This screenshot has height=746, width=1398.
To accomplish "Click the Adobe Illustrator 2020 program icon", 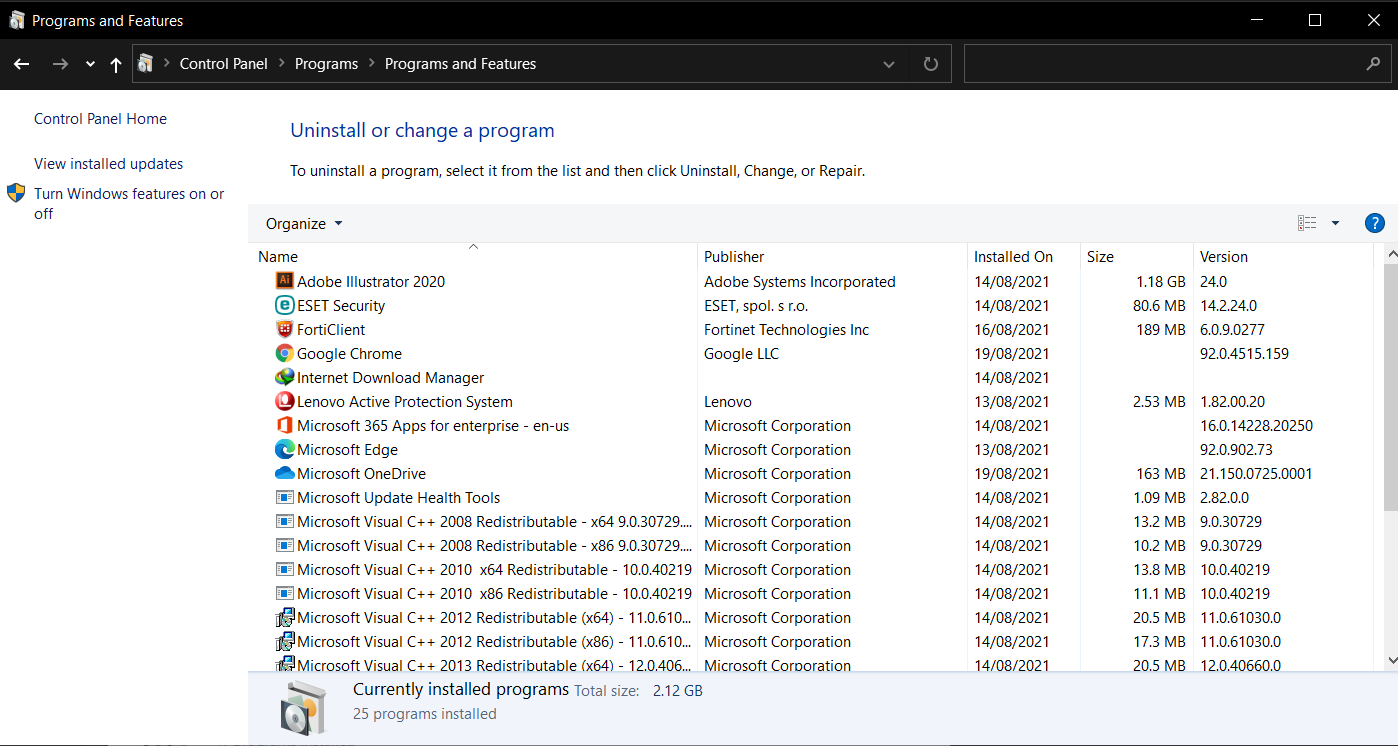I will coord(284,281).
